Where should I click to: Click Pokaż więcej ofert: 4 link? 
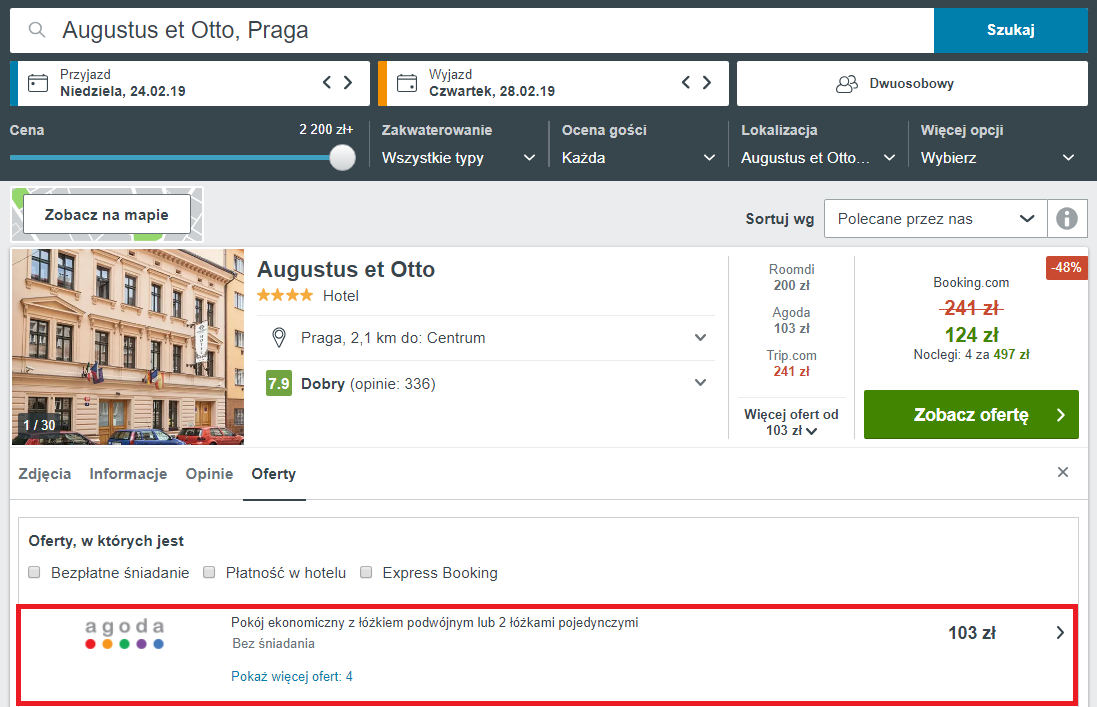[x=291, y=677]
